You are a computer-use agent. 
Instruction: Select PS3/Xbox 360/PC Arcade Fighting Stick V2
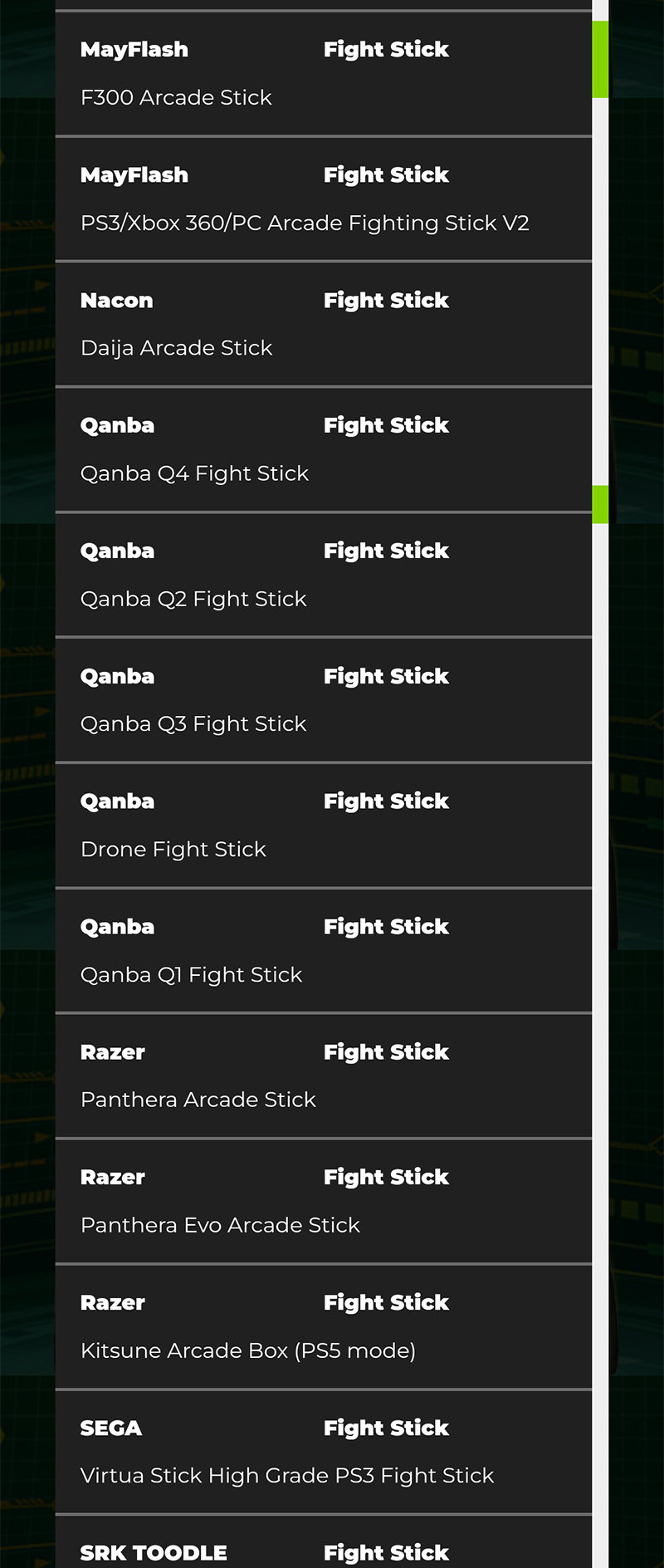pyautogui.click(x=305, y=223)
